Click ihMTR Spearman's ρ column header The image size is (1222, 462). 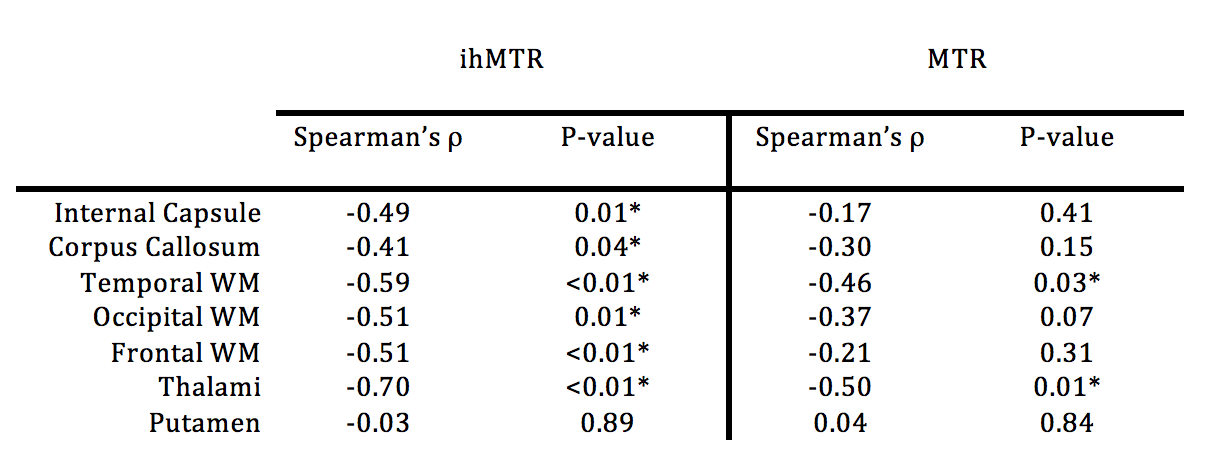point(378,138)
